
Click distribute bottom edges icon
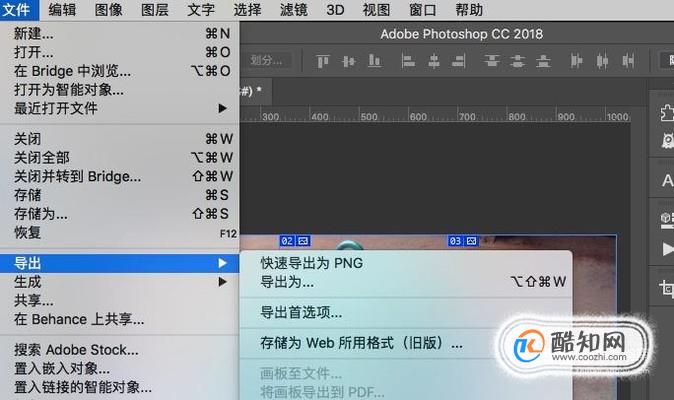(x=543, y=61)
